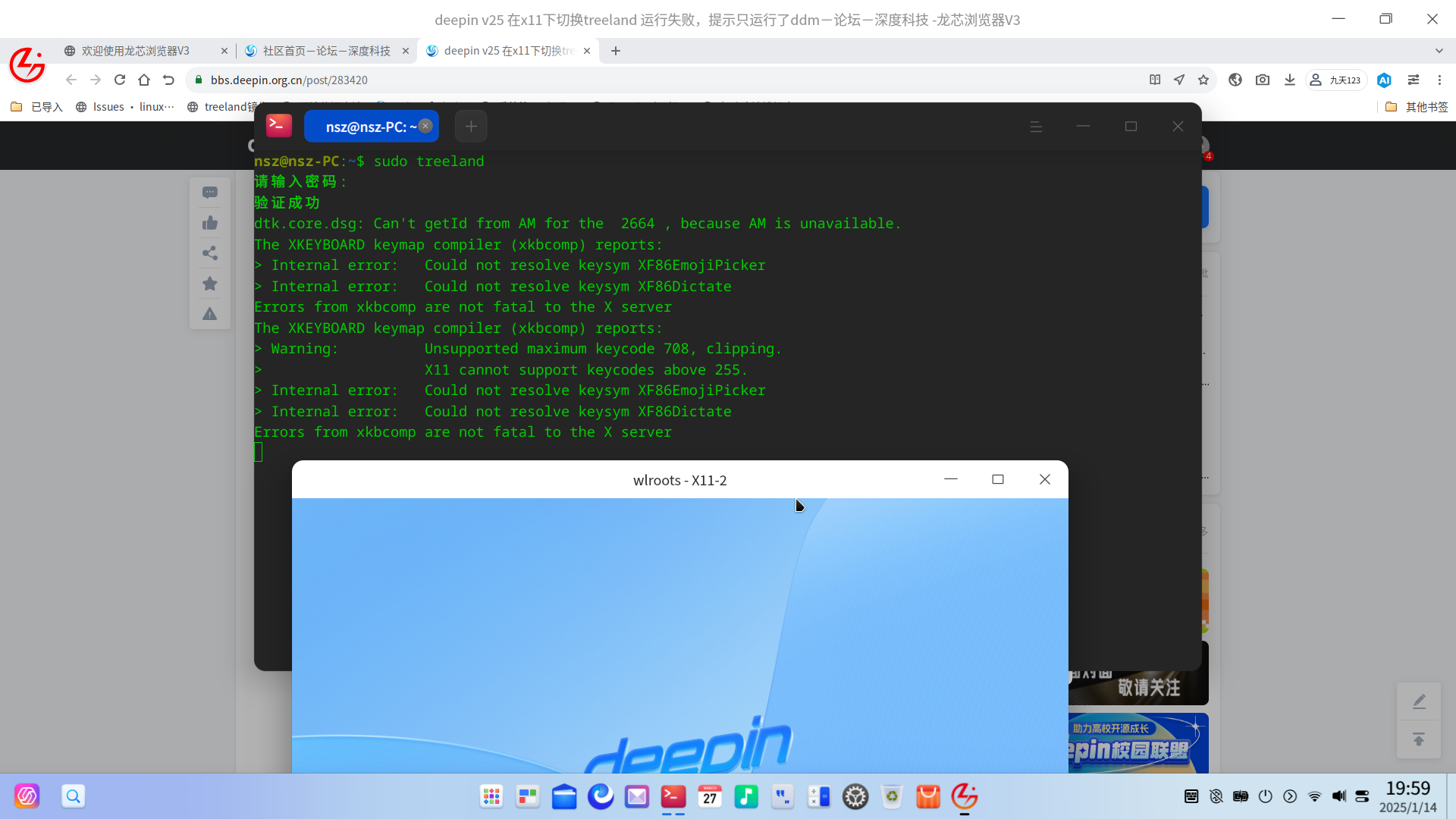1456x819 pixels.
Task: Like the post with thumbs-up icon
Action: tap(210, 223)
